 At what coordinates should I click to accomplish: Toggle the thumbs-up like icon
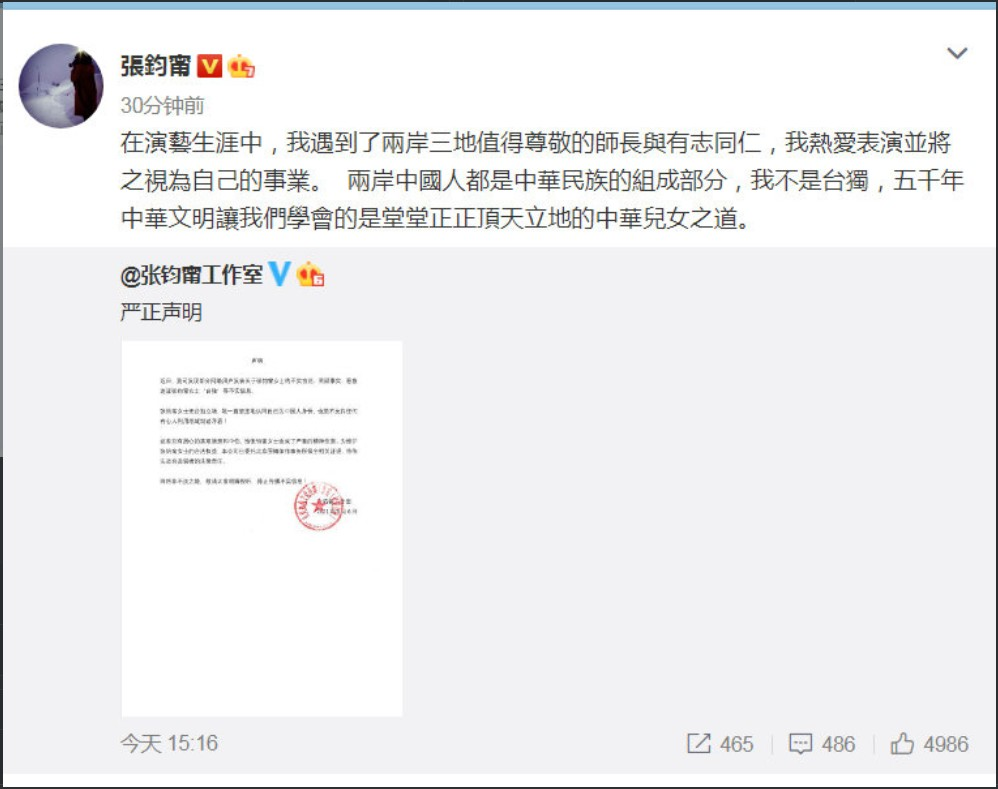[x=902, y=743]
